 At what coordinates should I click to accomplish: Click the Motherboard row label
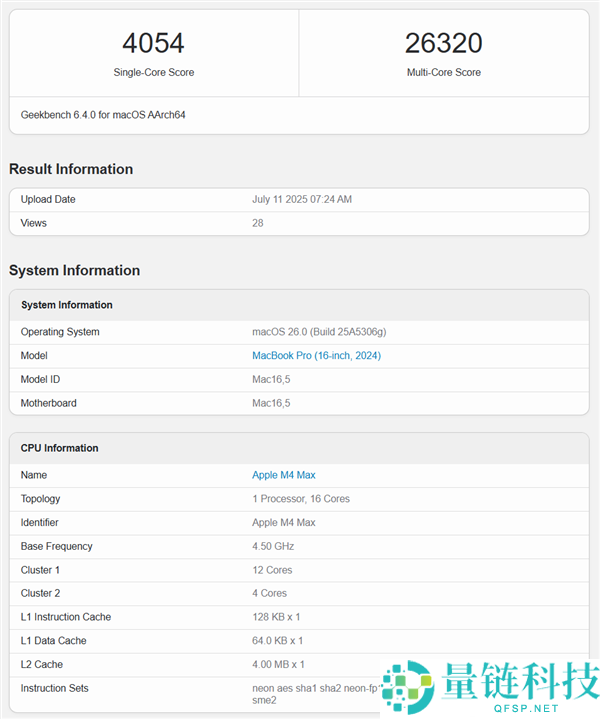49,403
